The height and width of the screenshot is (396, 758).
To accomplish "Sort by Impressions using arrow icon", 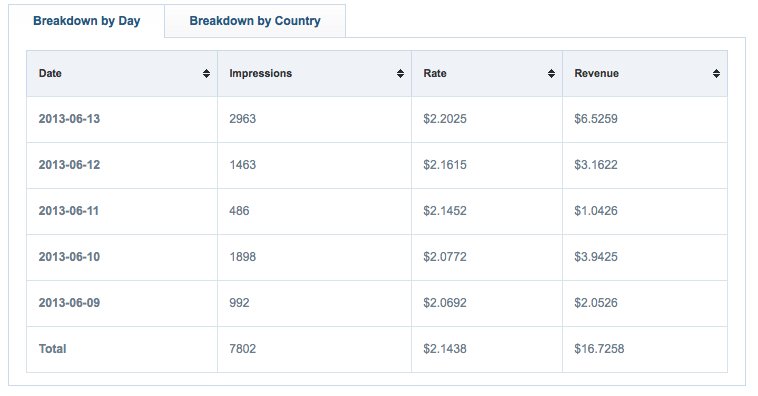I will (x=400, y=73).
